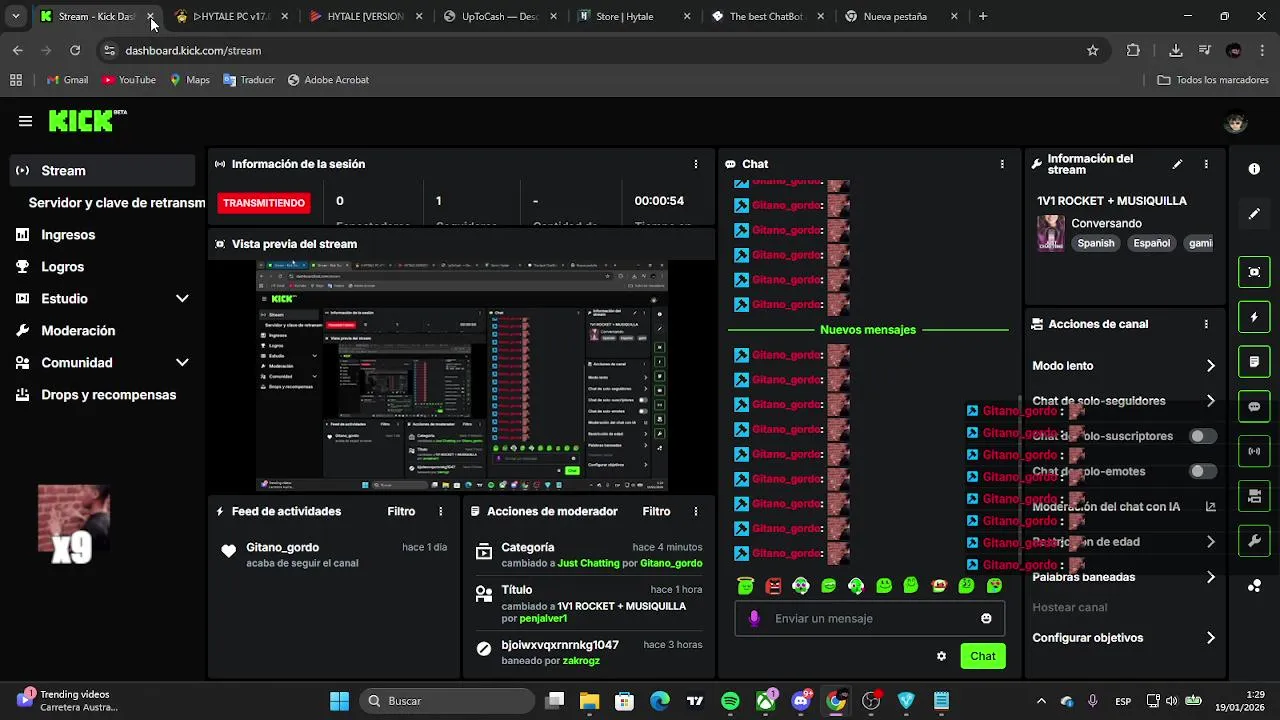1280x720 pixels.
Task: Open Restricción de edad chevron
Action: click(x=1210, y=542)
